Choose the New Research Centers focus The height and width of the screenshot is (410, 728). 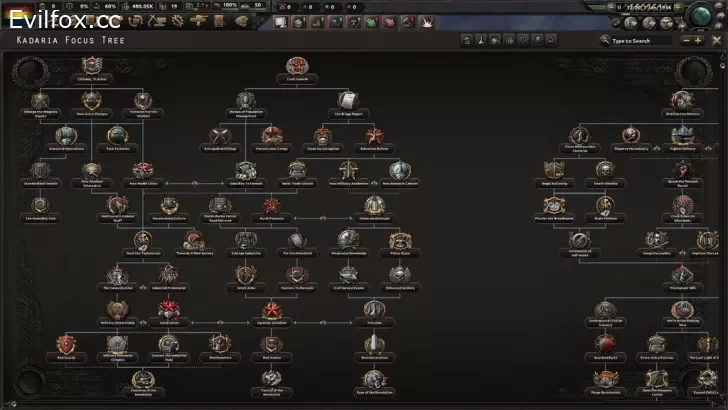pos(400,170)
